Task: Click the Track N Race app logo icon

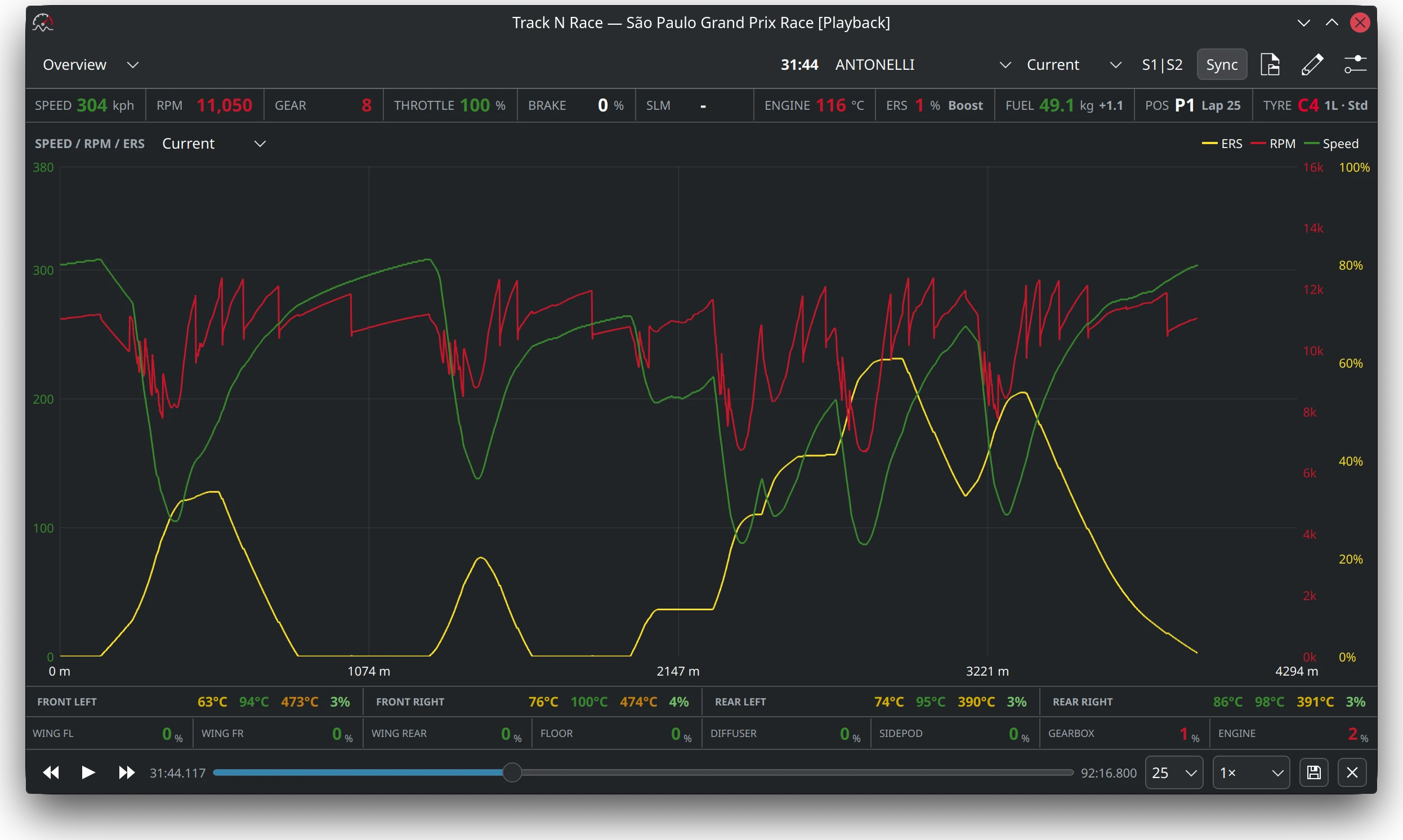Action: tap(43, 23)
